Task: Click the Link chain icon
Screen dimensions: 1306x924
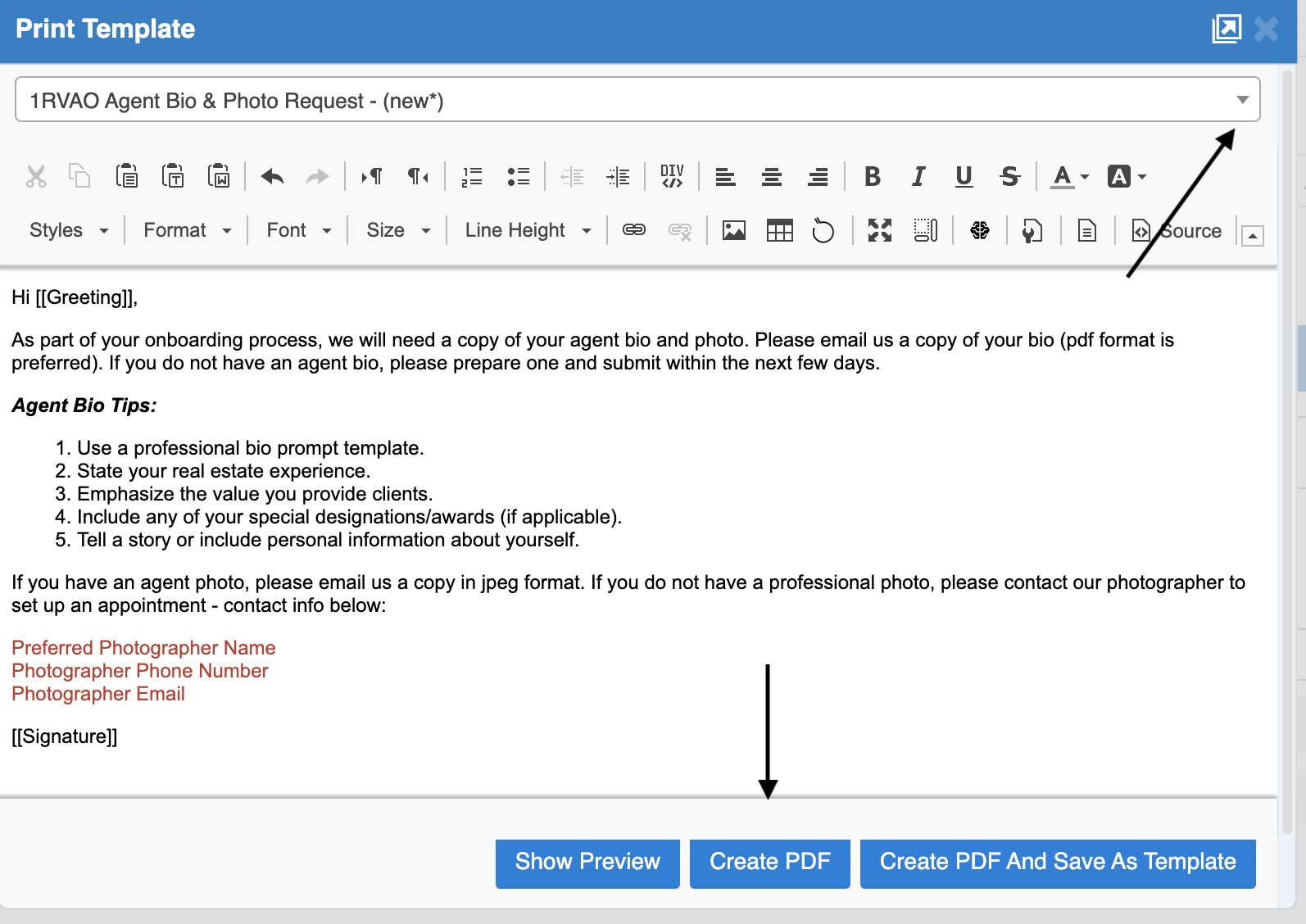Action: point(634,230)
